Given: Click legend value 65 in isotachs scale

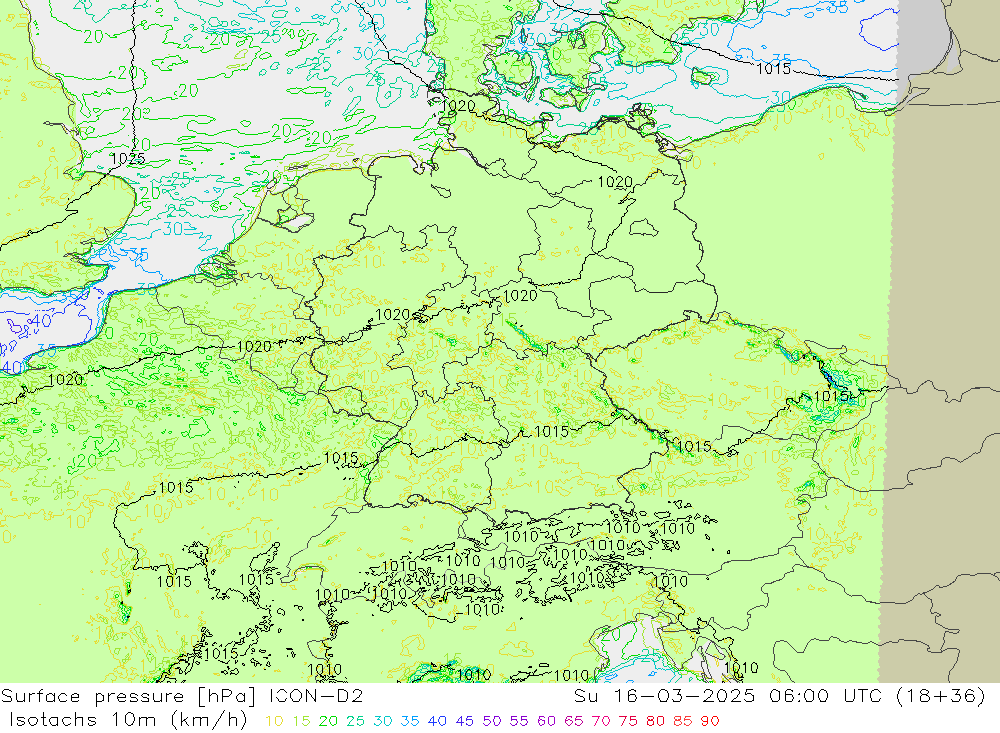Looking at the screenshot, I should click(574, 721).
